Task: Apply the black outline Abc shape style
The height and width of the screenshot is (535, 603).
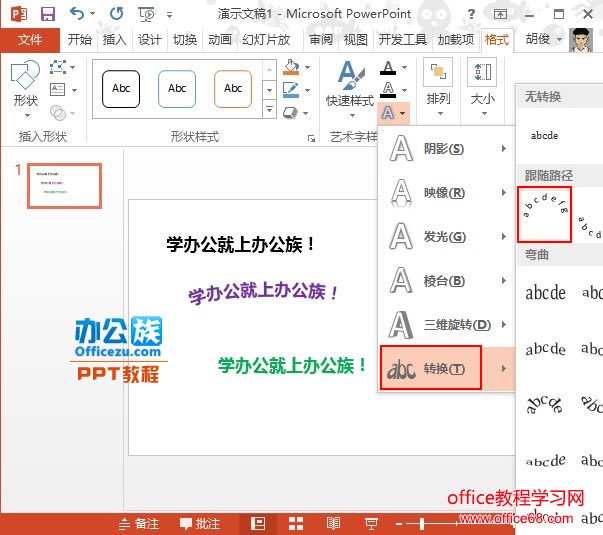Action: pos(121,88)
